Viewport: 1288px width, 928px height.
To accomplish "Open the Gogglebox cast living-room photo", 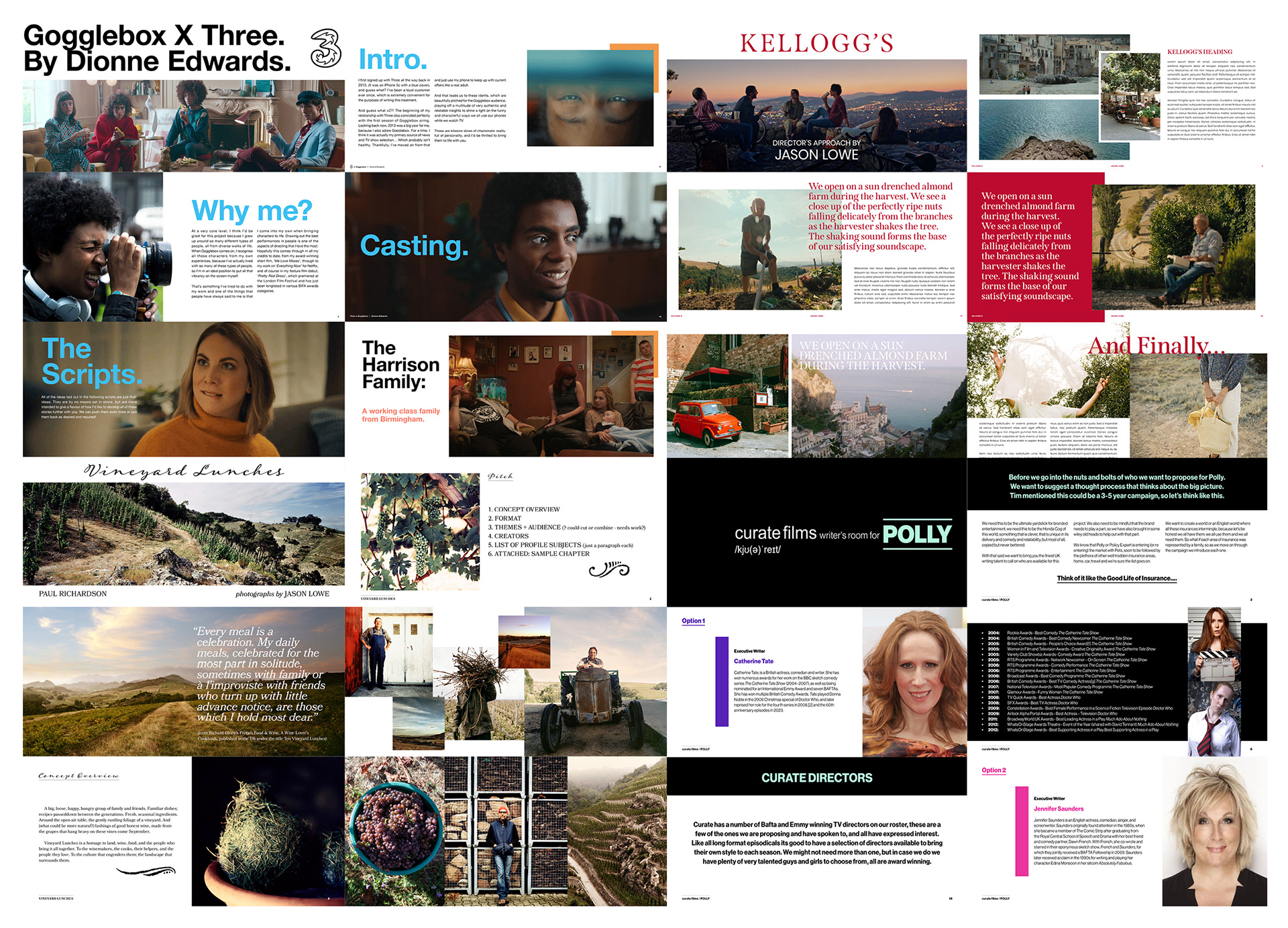I will coord(184,126).
